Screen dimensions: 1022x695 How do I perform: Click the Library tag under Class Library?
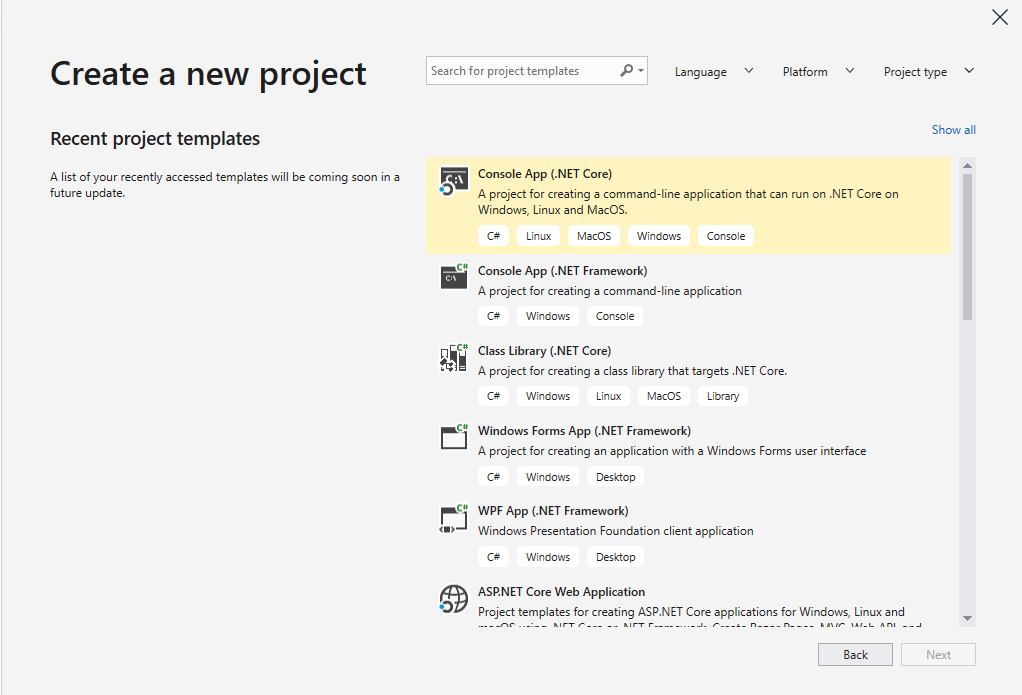[723, 396]
